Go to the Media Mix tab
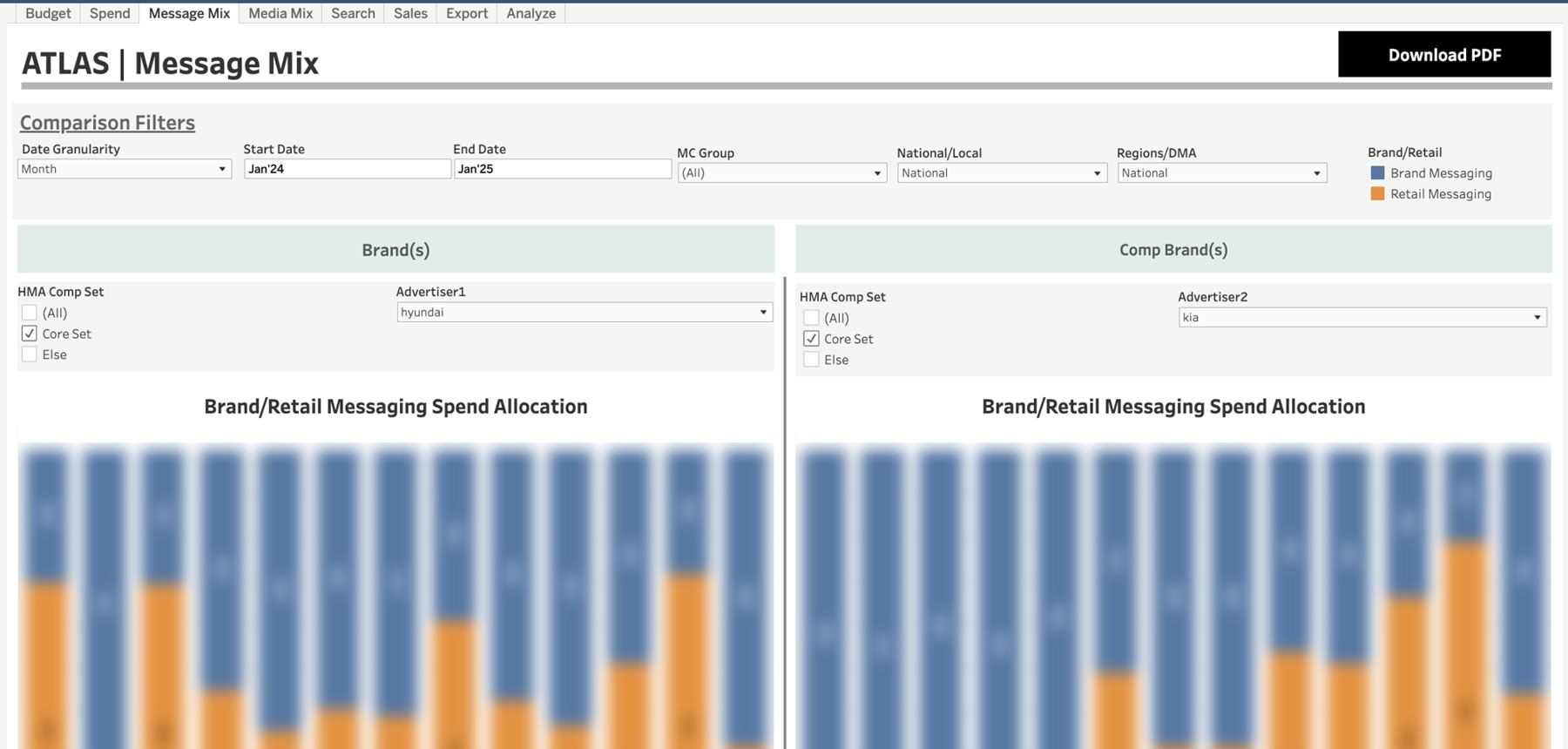Image resolution: width=1568 pixels, height=749 pixels. [280, 13]
